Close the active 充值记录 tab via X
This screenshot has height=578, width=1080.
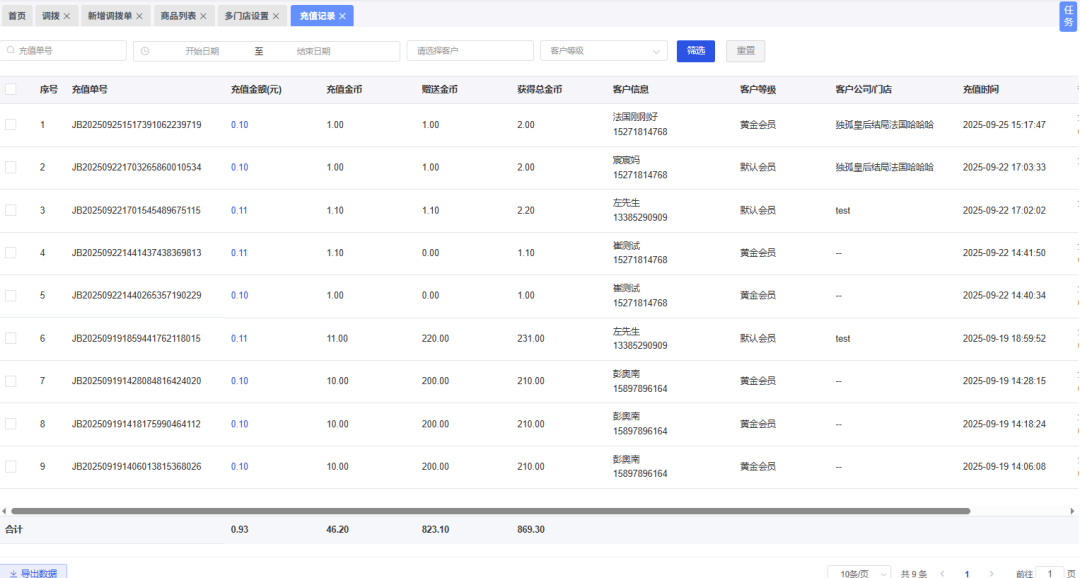342,16
